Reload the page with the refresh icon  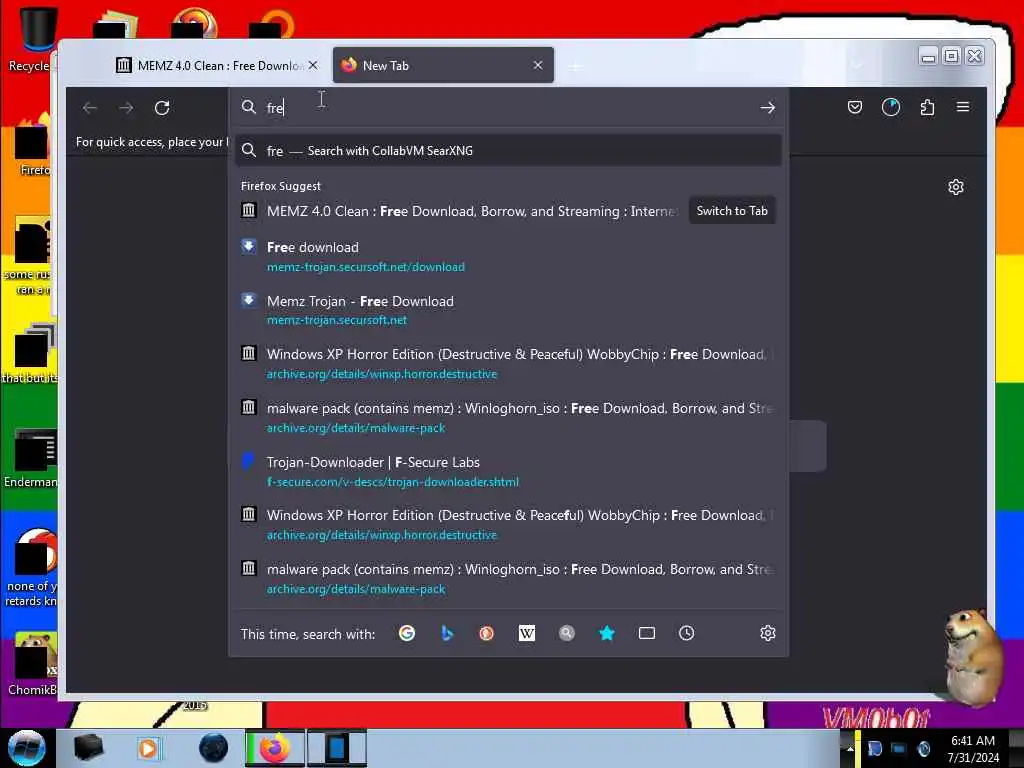[x=162, y=108]
